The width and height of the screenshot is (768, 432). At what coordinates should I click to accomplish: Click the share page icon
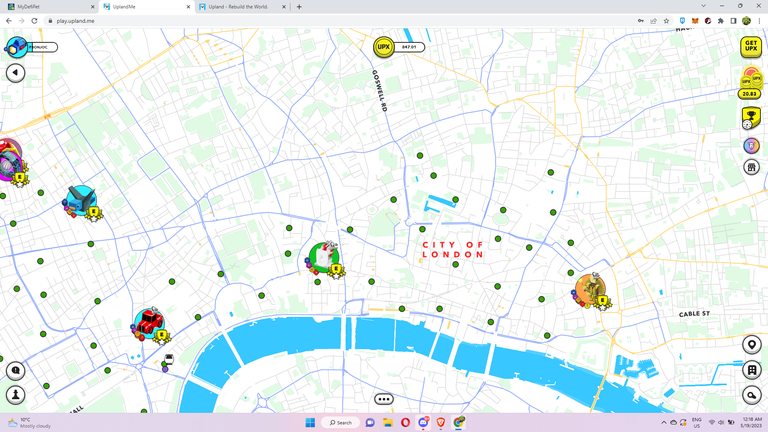[653, 21]
